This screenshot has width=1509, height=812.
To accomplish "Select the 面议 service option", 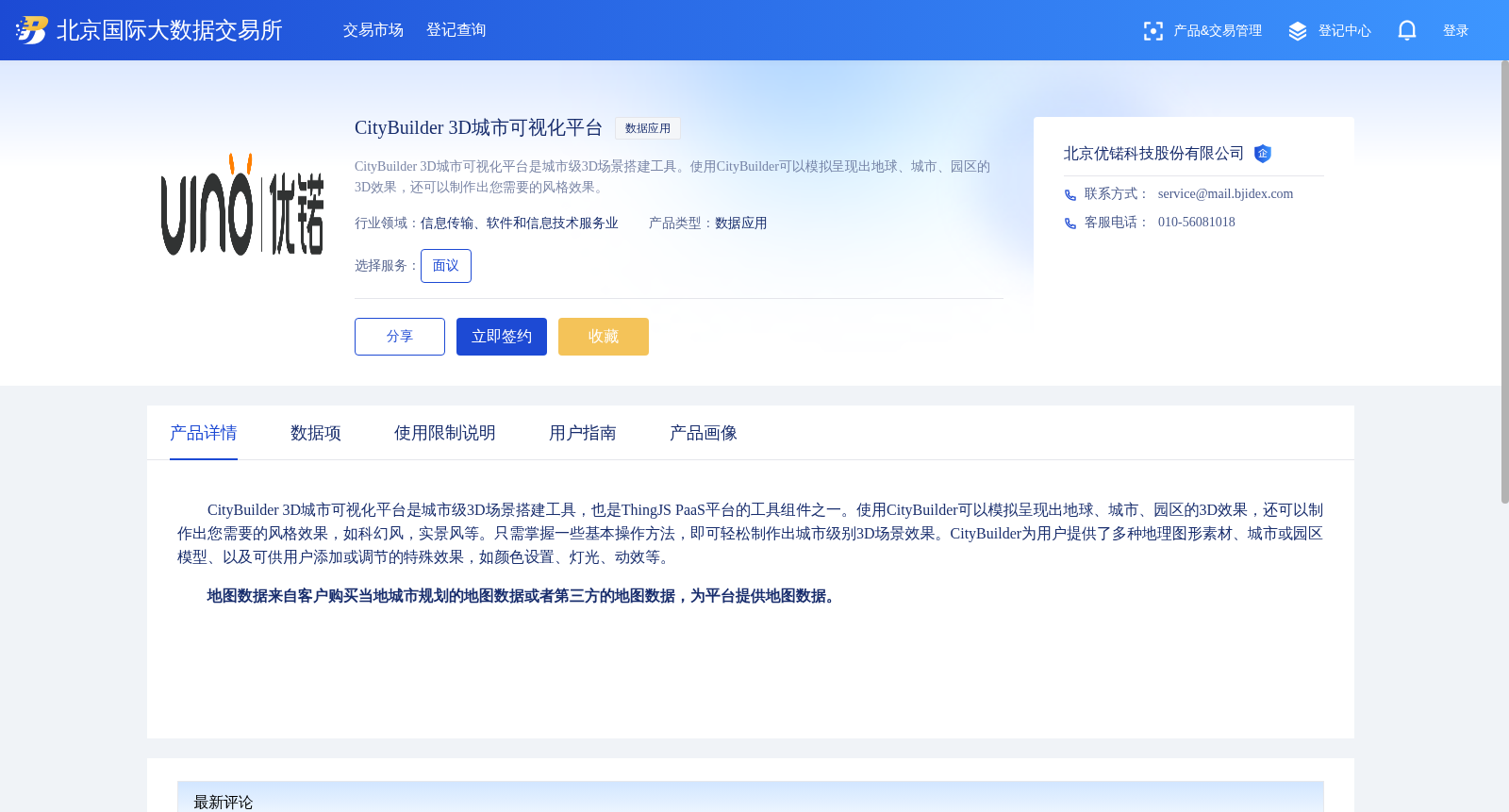I will coord(446,266).
